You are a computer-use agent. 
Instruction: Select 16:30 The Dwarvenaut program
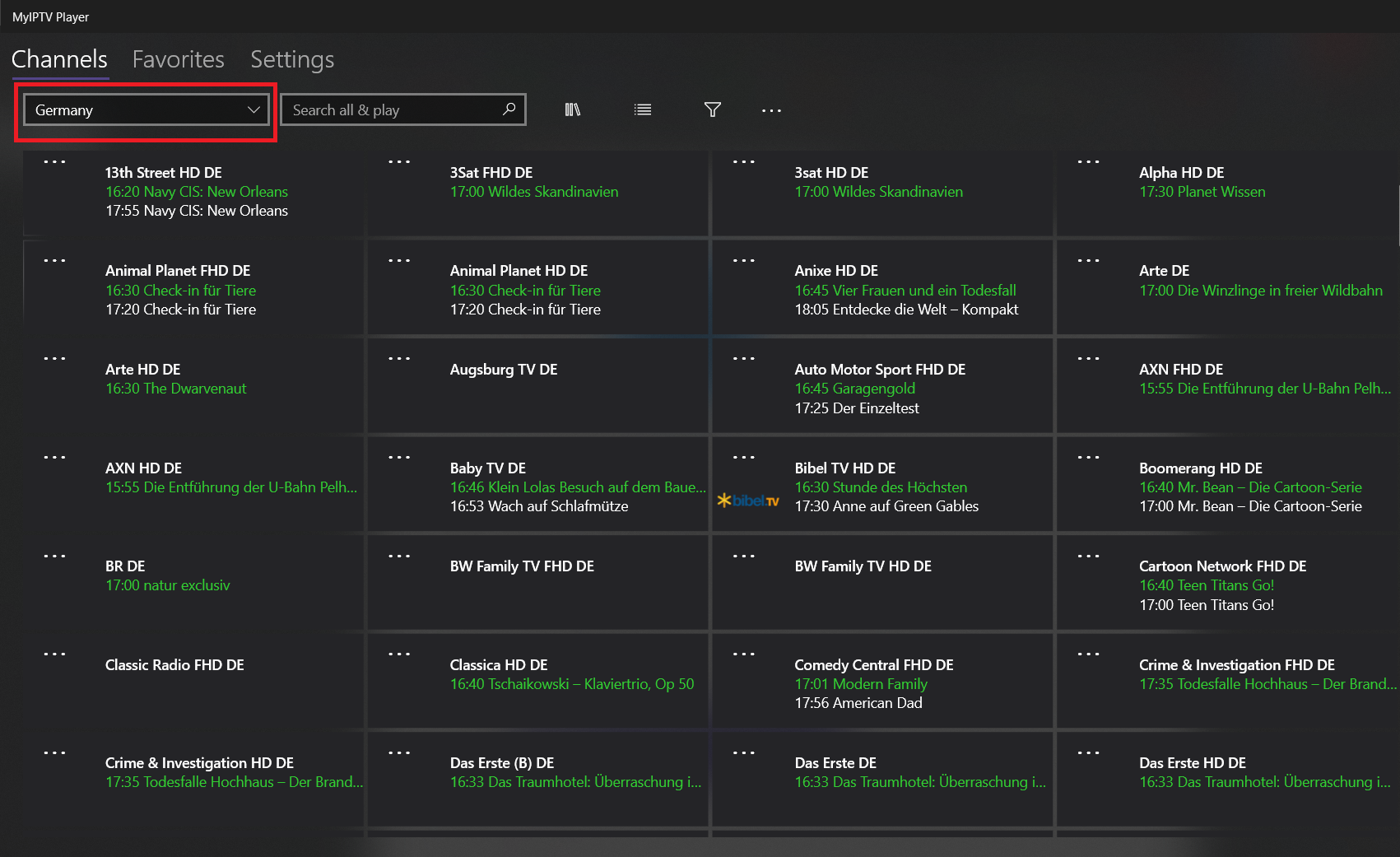(176, 389)
